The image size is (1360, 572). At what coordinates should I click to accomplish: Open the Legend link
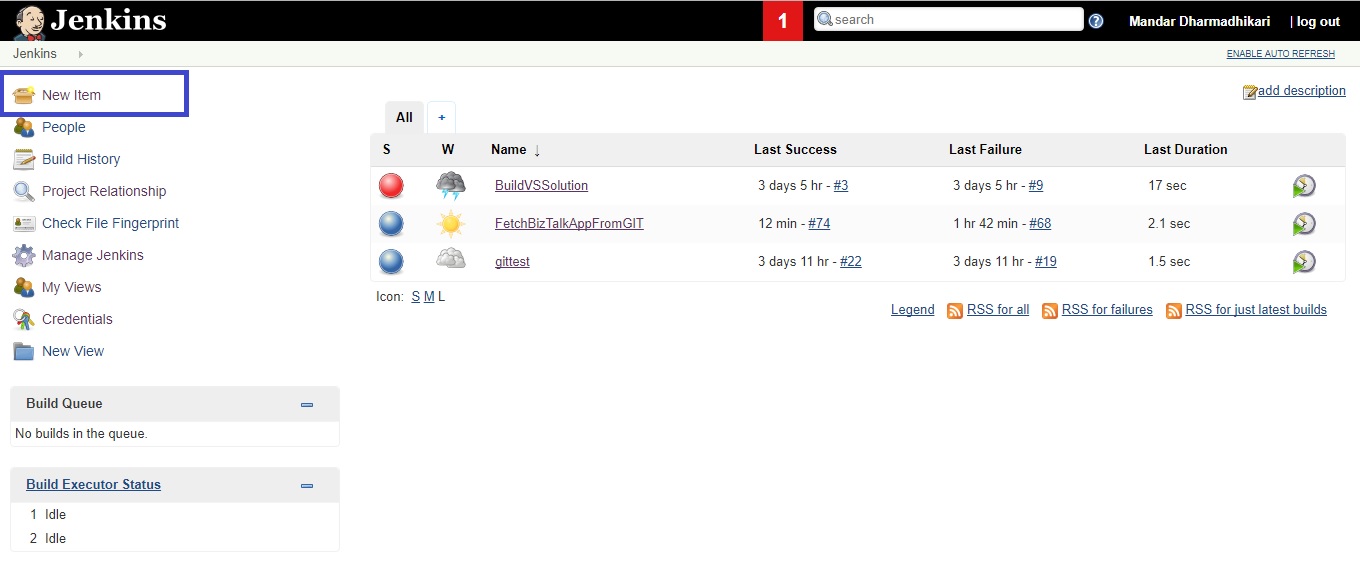click(912, 310)
